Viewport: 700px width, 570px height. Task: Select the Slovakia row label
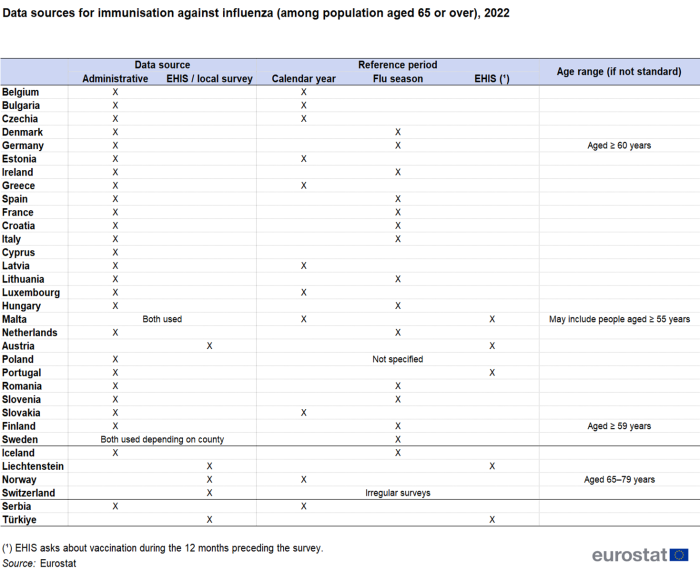(21, 413)
